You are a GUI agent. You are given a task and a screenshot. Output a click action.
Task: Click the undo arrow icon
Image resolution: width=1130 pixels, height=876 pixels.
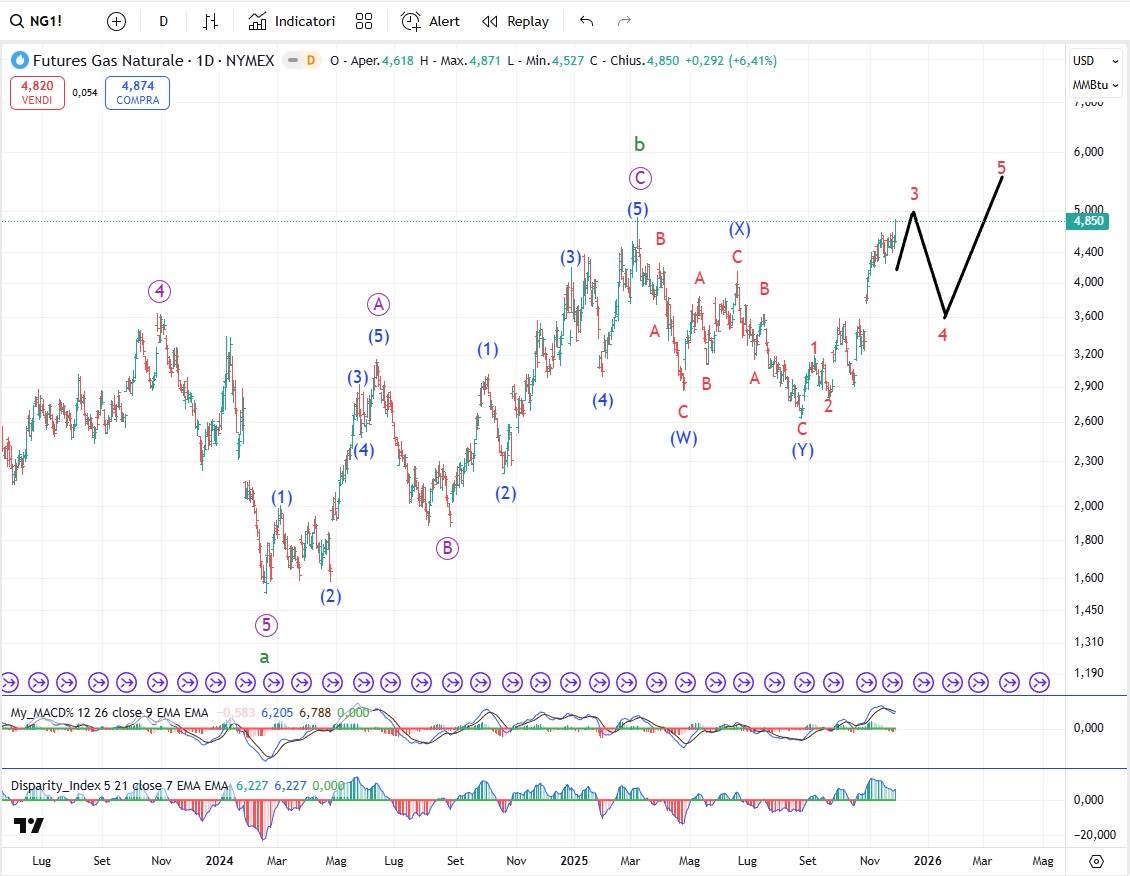[x=586, y=21]
